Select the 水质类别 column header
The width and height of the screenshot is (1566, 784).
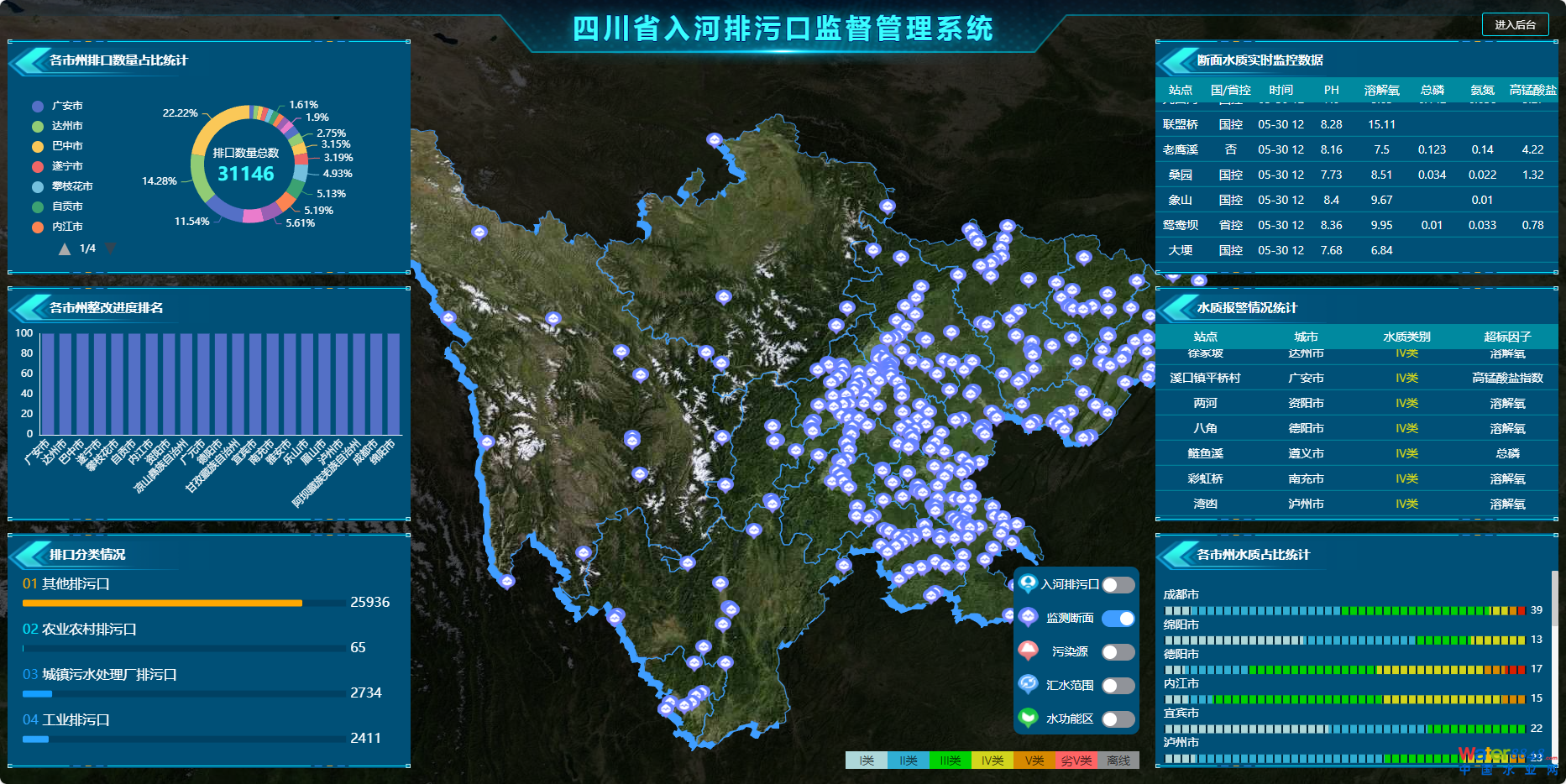(x=1406, y=337)
